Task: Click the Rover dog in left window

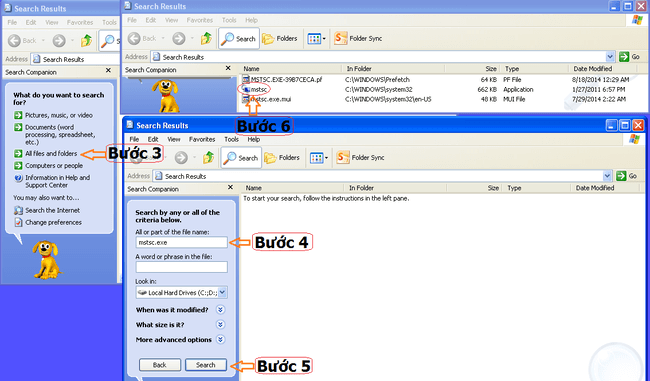Action: click(47, 260)
